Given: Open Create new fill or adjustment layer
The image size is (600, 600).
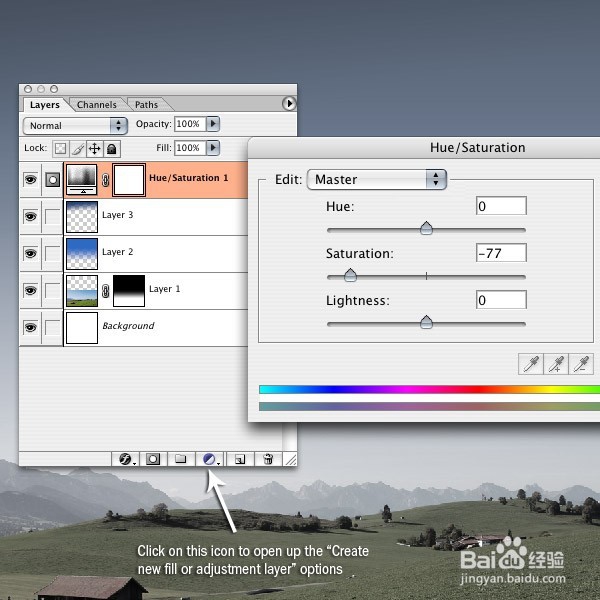Looking at the screenshot, I should (x=210, y=459).
